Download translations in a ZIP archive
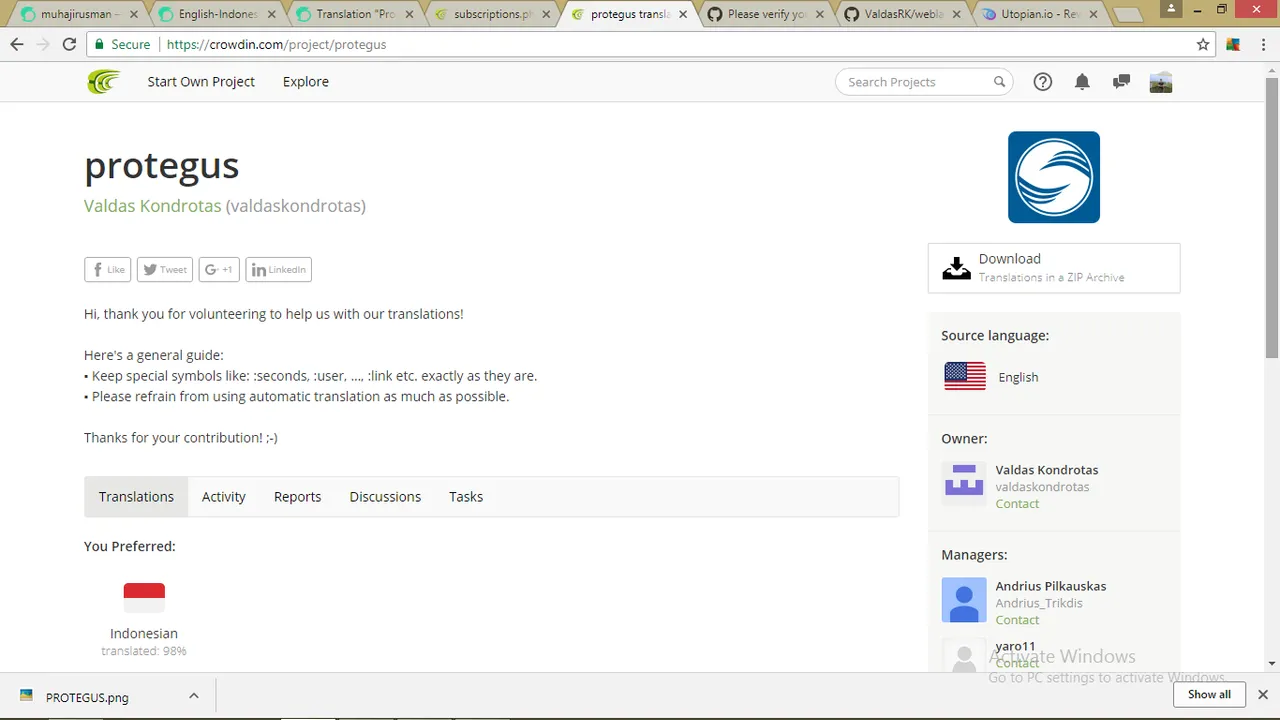The image size is (1280, 720). click(1054, 268)
